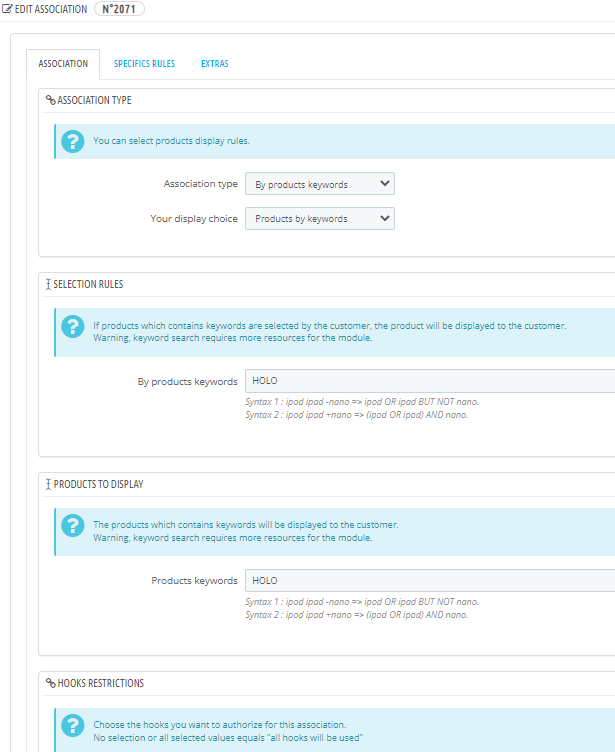The width and height of the screenshot is (615, 752).
Task: Click the link icon next to Association Type
Action: click(50, 100)
